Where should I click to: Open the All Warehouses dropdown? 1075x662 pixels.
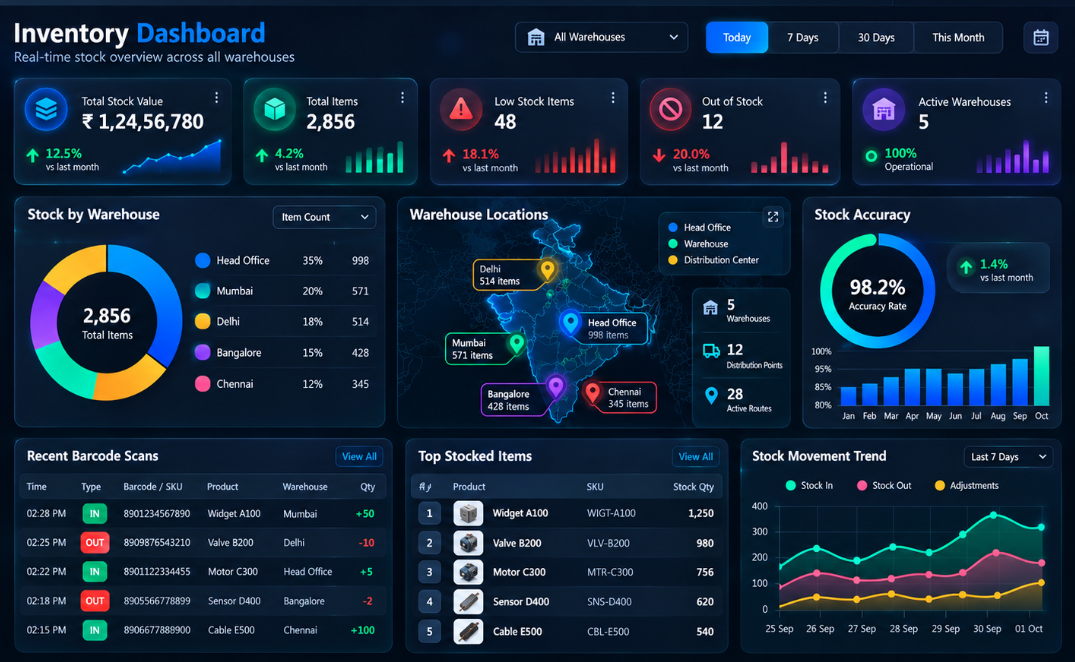coord(601,37)
